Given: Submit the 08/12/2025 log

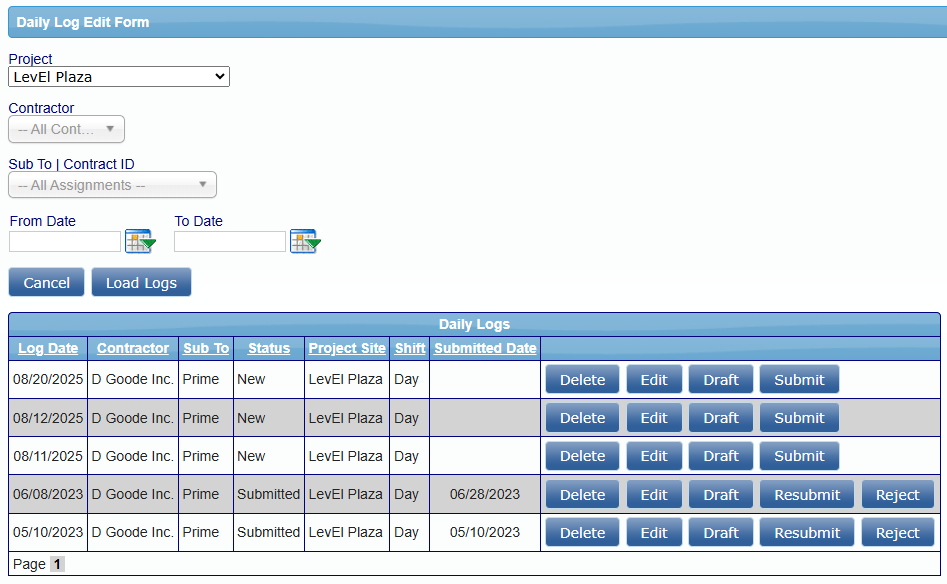Looking at the screenshot, I should click(x=799, y=418).
